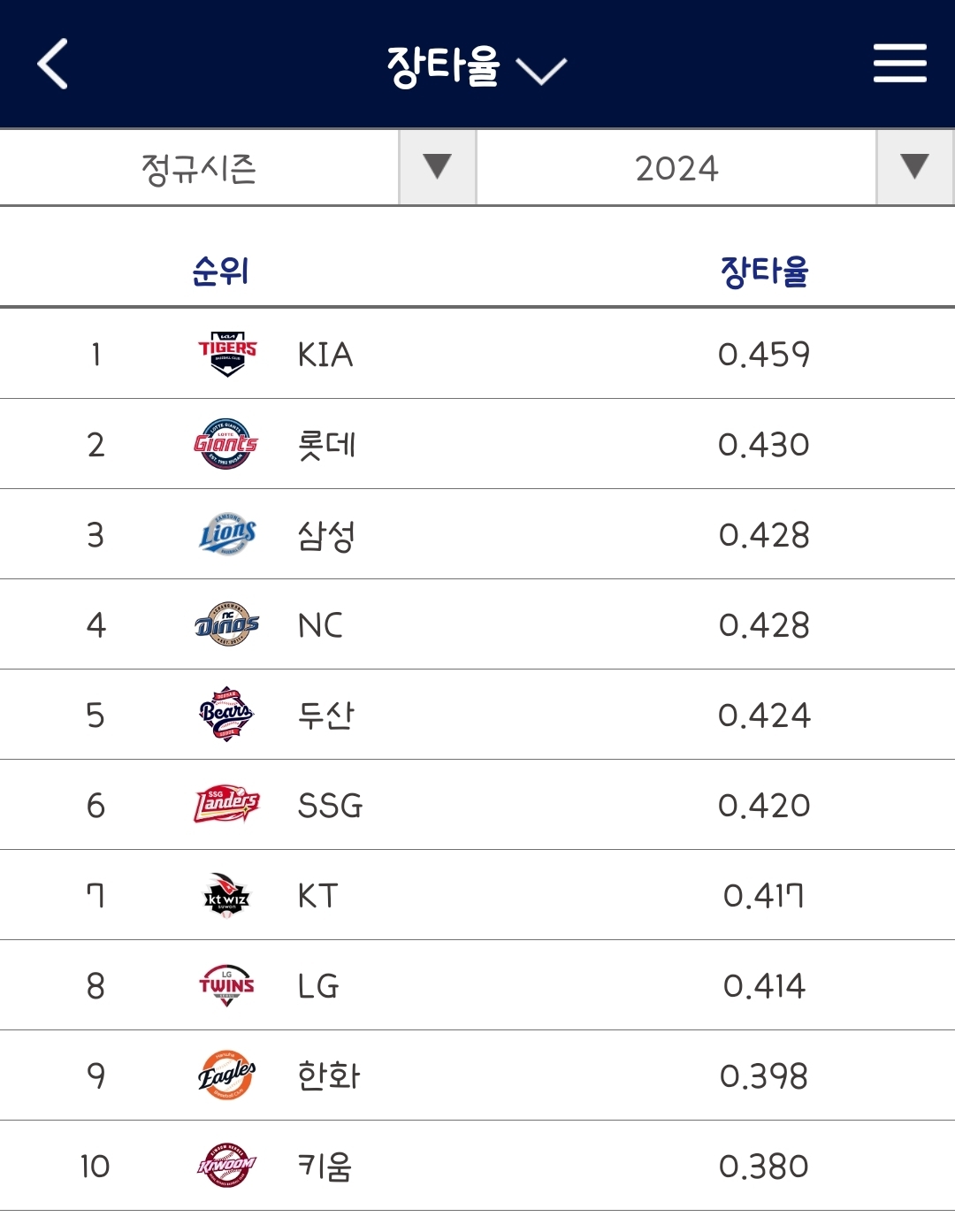Sort by the 장타율 column header
Viewport: 955px width, 1232px height.
[764, 271]
